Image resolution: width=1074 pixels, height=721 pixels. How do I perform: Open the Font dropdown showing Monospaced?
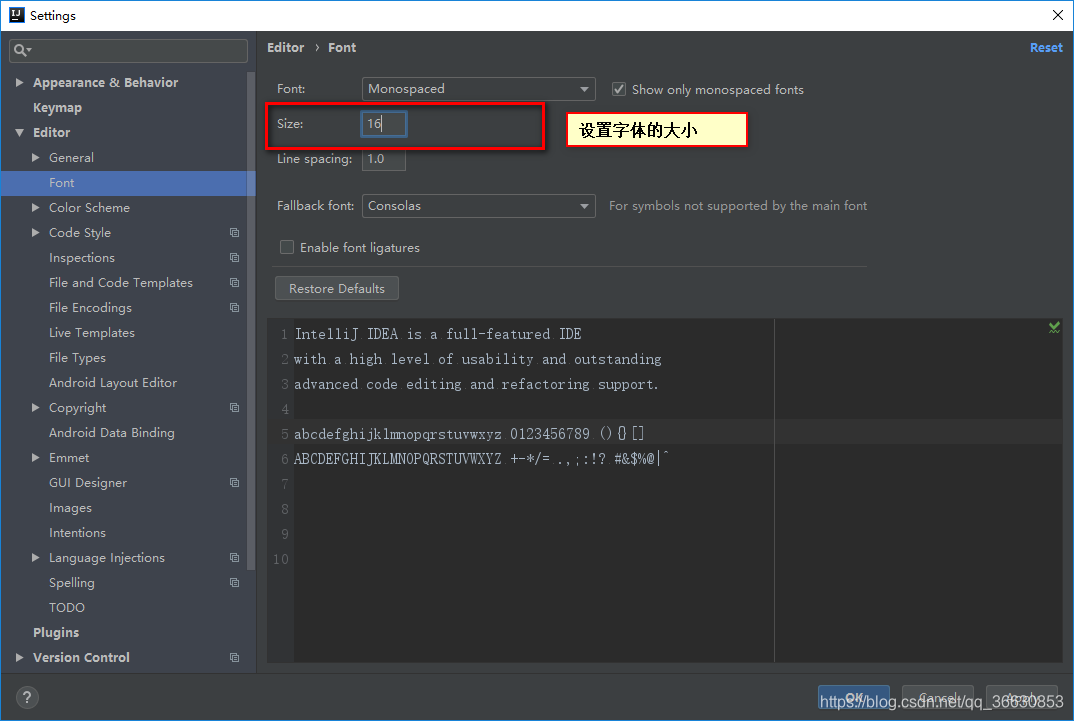tap(478, 89)
